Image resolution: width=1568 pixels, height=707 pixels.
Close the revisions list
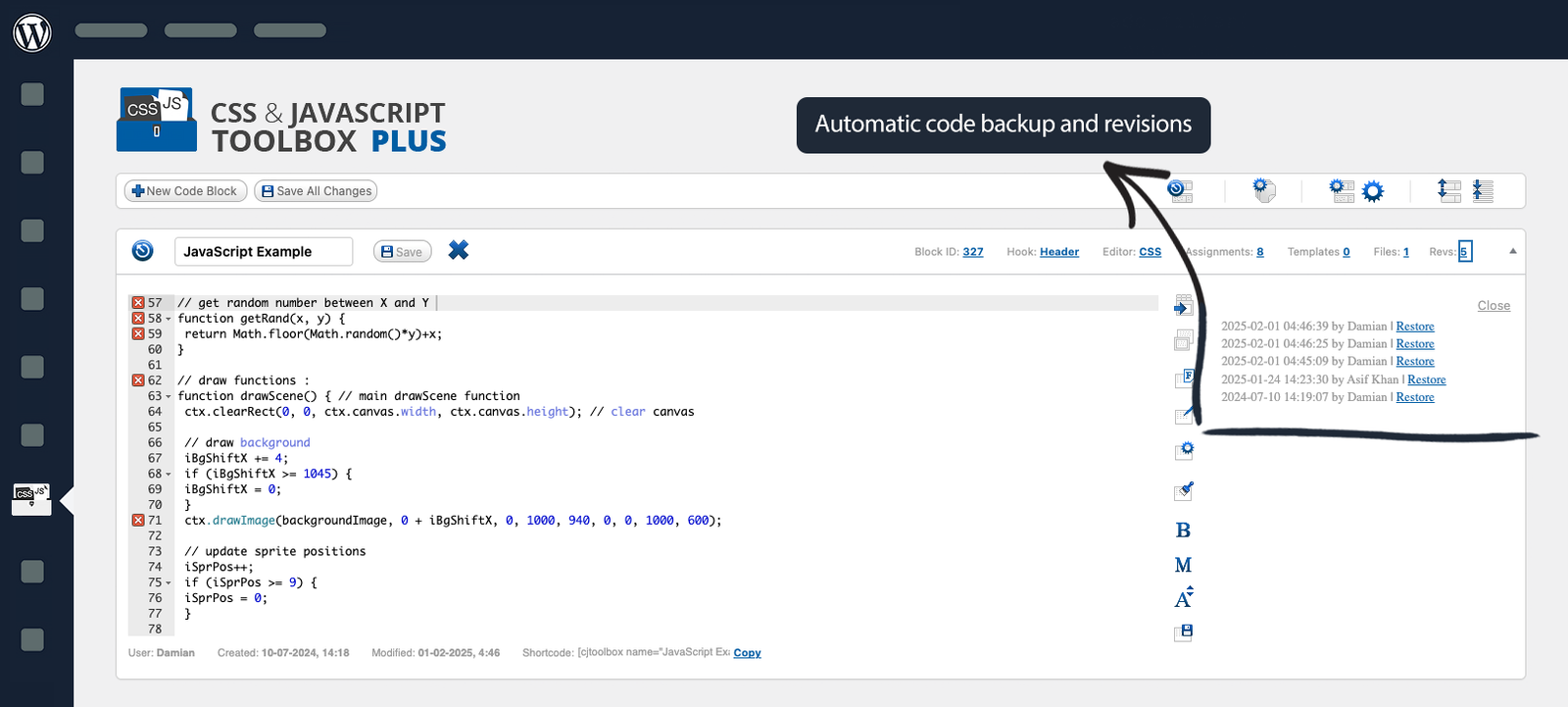point(1494,306)
